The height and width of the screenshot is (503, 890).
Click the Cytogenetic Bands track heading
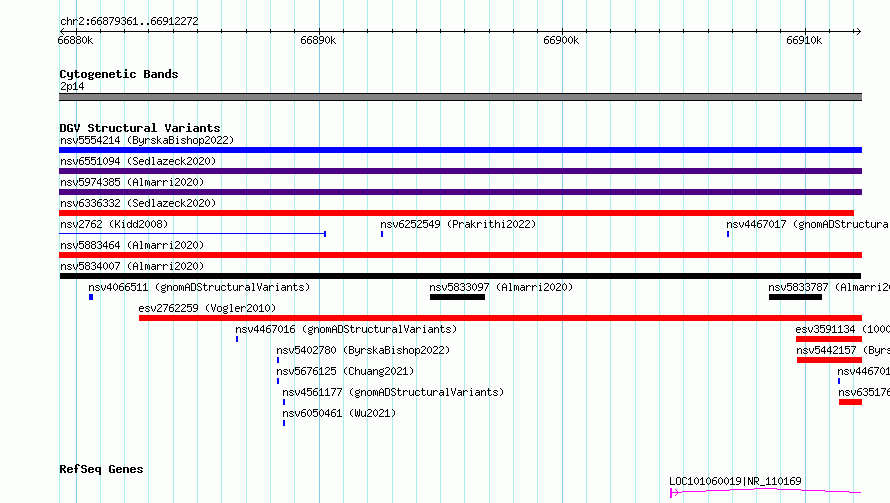point(119,74)
